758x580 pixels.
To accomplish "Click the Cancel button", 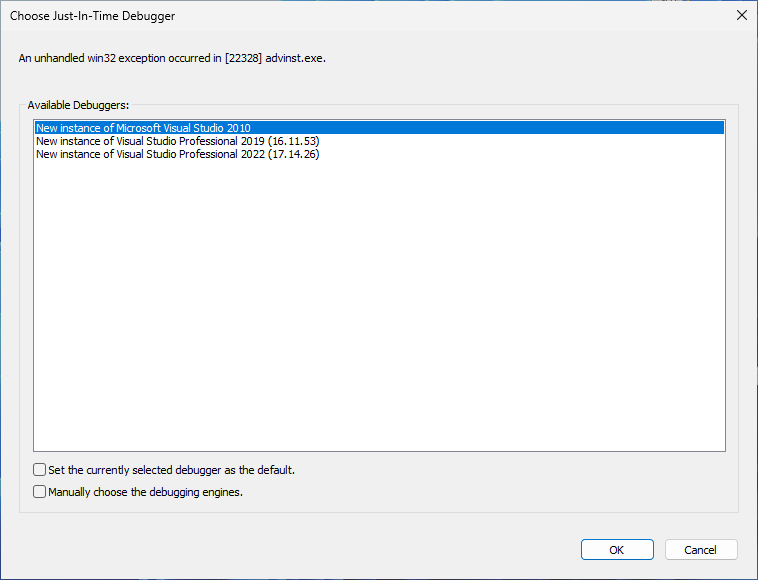I will [701, 550].
